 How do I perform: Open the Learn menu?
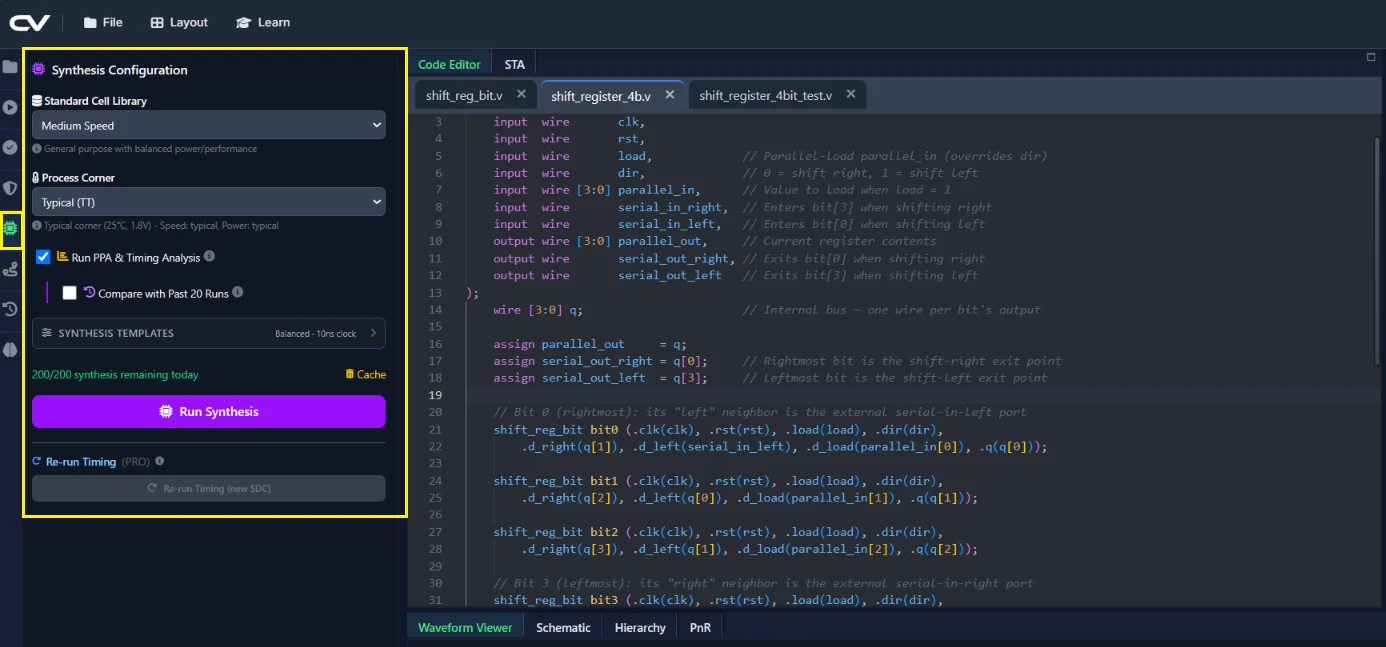tap(263, 22)
